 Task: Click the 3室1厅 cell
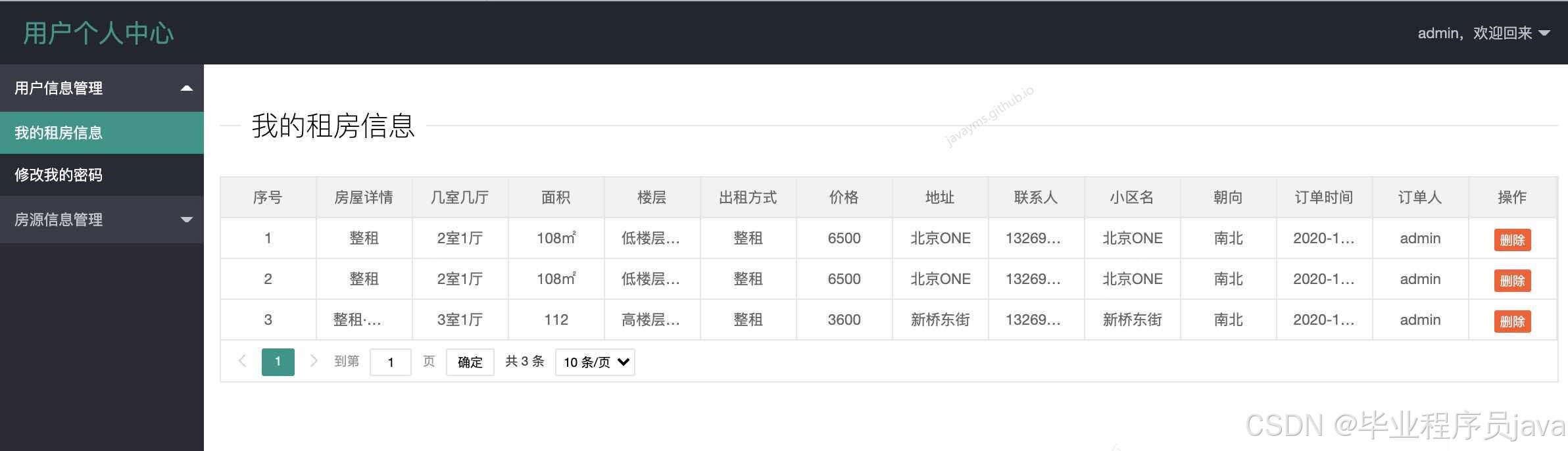click(x=460, y=320)
